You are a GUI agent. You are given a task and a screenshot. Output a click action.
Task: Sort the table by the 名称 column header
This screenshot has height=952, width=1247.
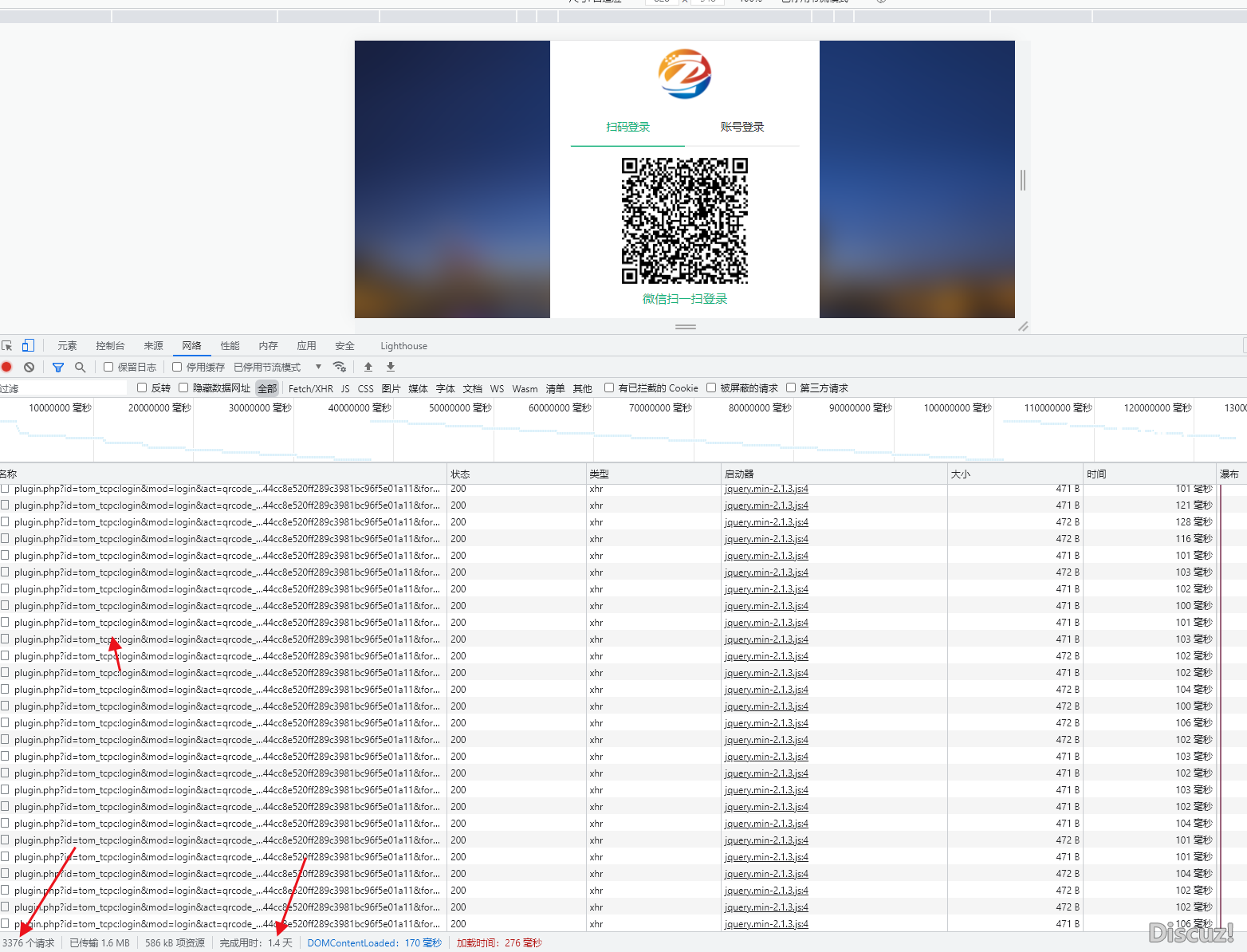pyautogui.click(x=223, y=474)
